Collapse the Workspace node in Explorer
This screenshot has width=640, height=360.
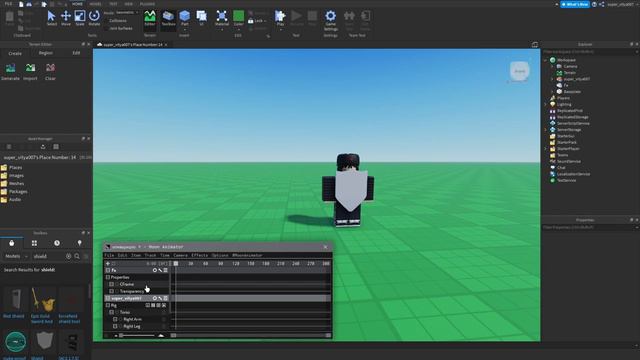[546, 60]
